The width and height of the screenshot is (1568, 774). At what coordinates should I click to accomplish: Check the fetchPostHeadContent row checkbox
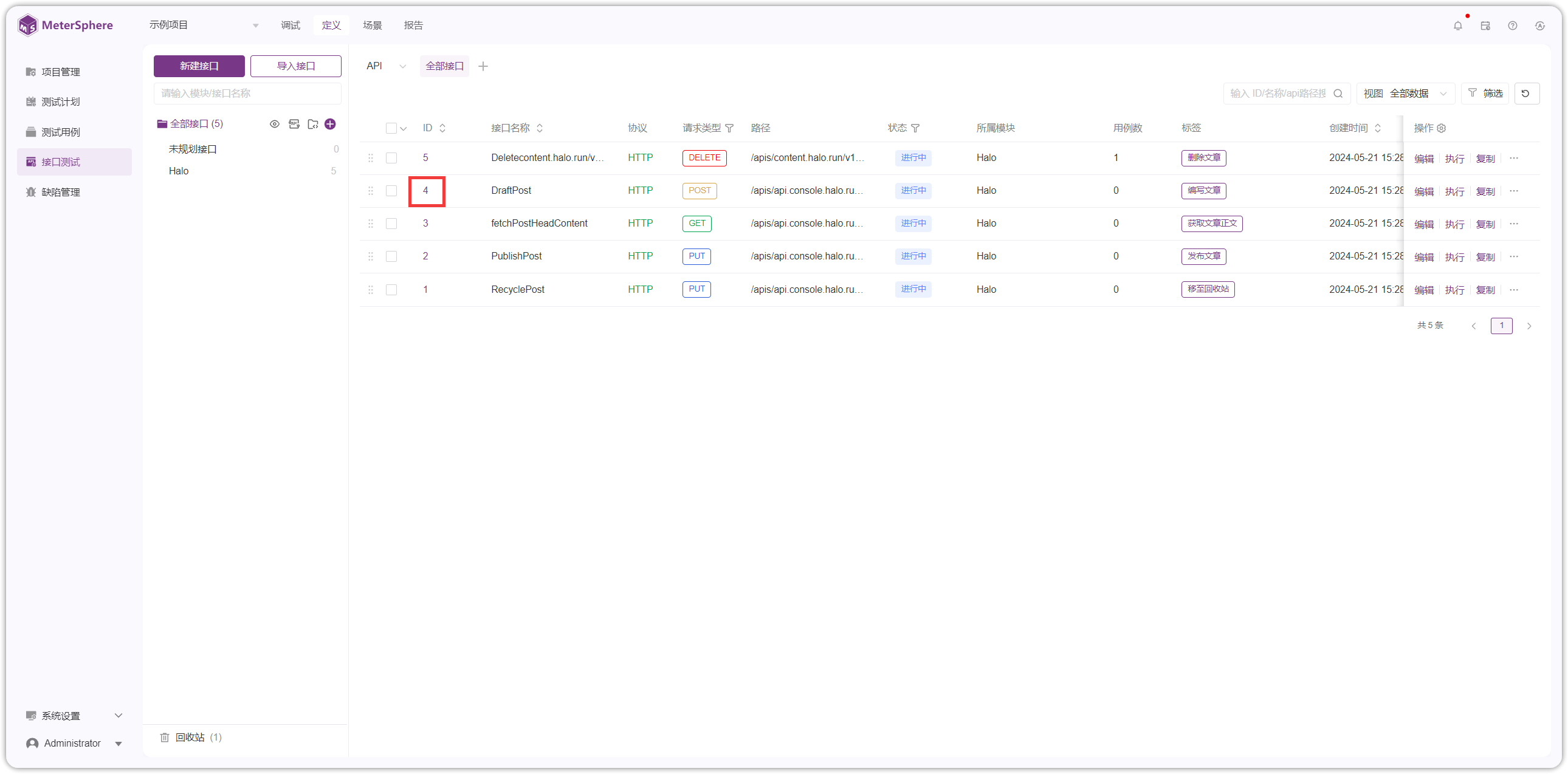391,224
